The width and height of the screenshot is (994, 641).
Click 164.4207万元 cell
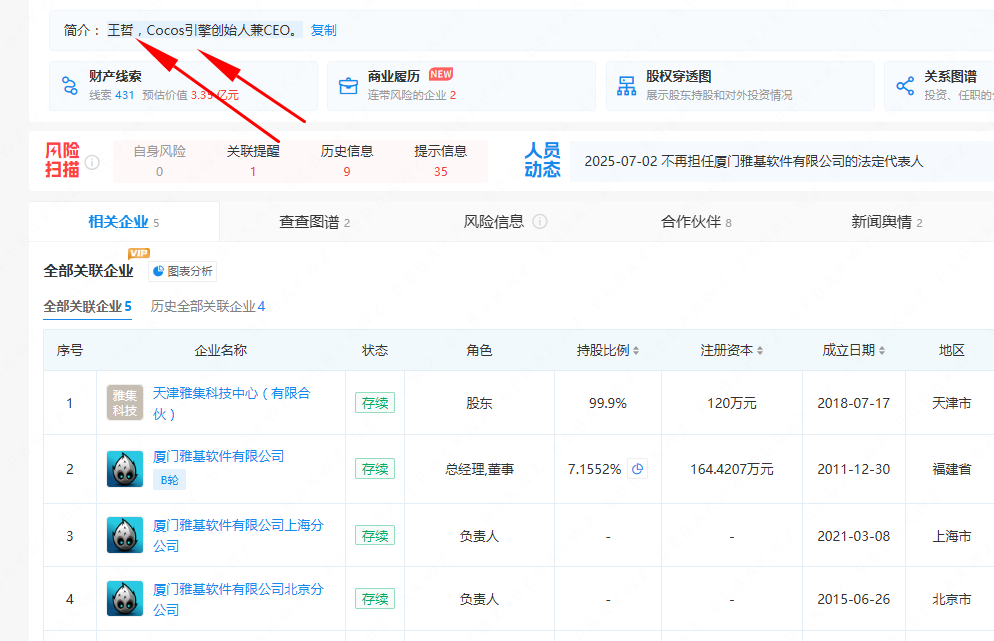point(732,469)
